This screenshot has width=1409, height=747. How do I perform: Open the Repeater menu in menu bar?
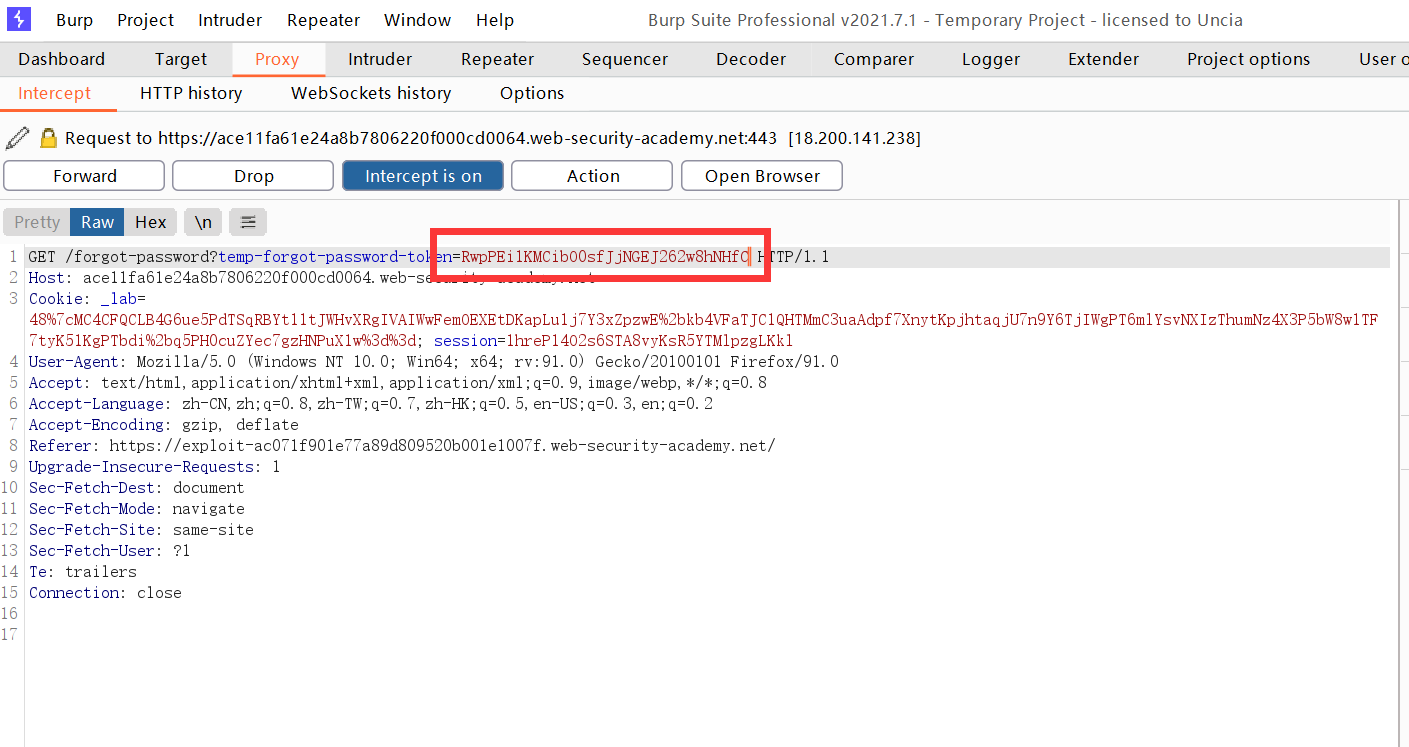click(x=323, y=20)
